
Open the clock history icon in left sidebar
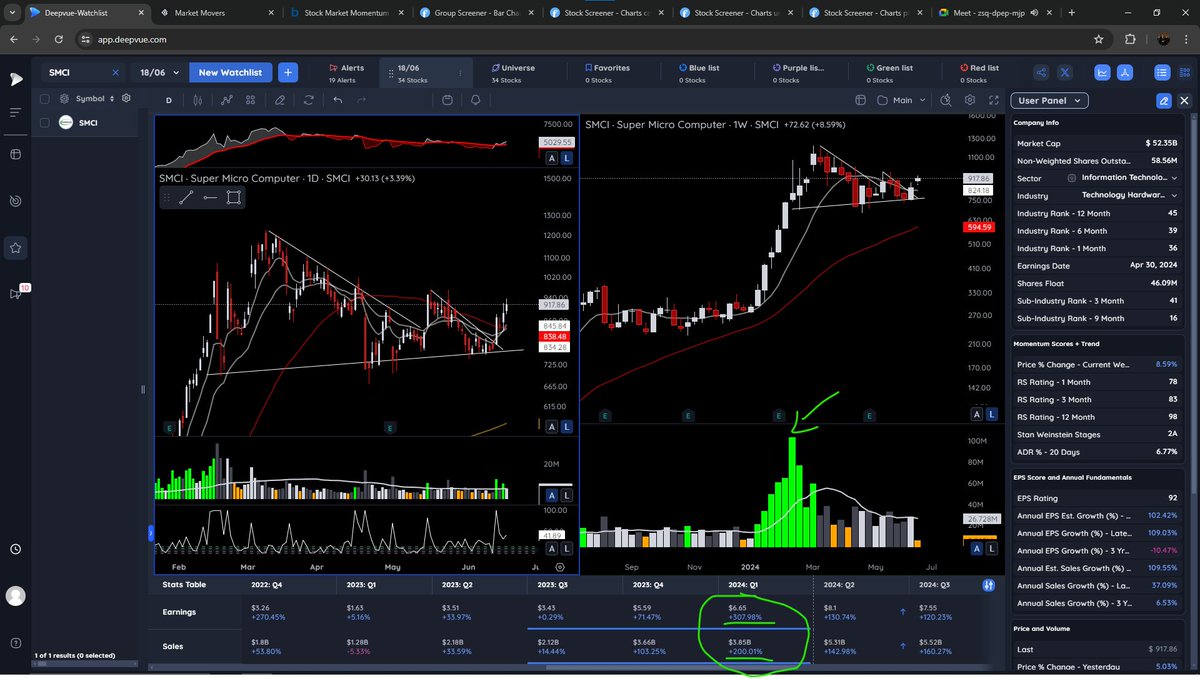16,549
